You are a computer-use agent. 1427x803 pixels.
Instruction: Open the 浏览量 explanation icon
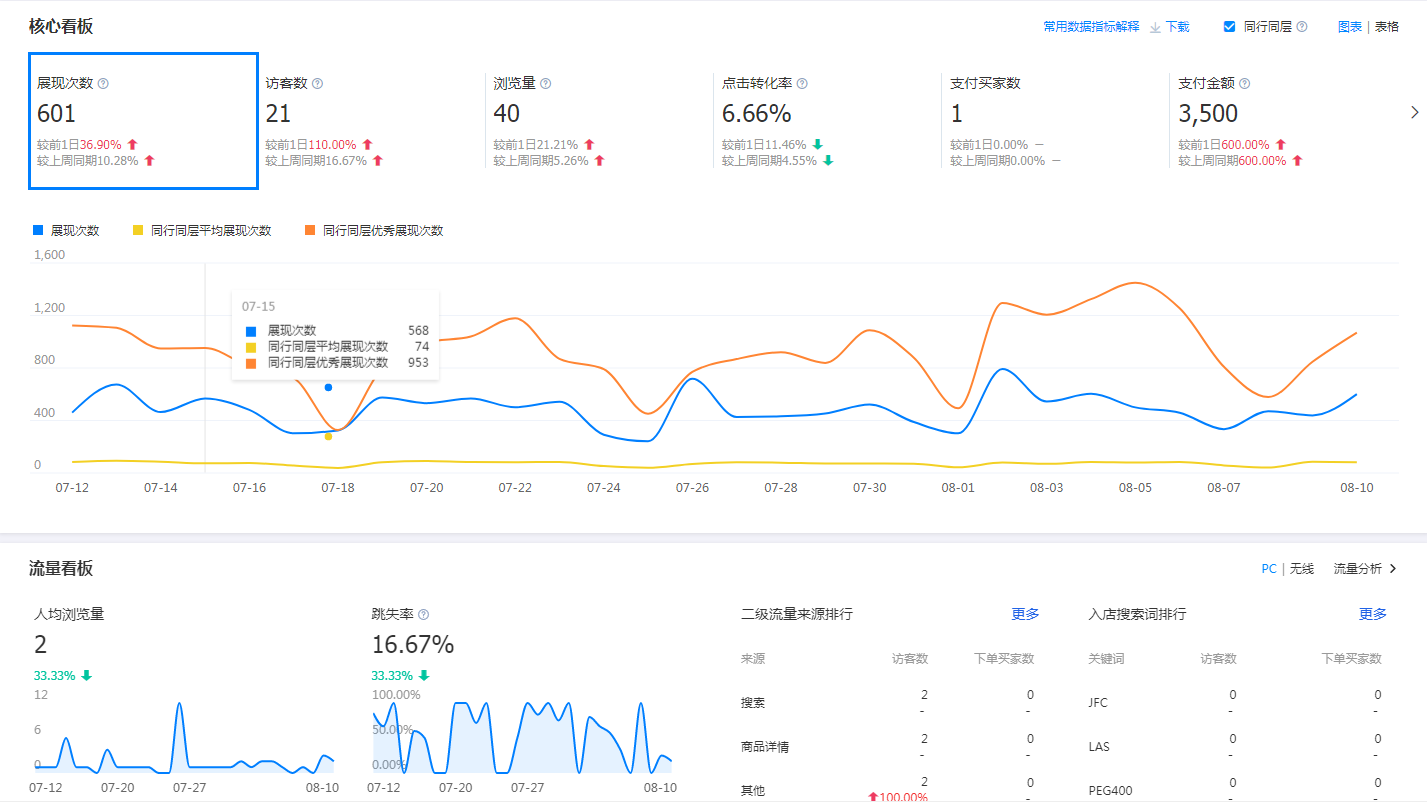(546, 82)
